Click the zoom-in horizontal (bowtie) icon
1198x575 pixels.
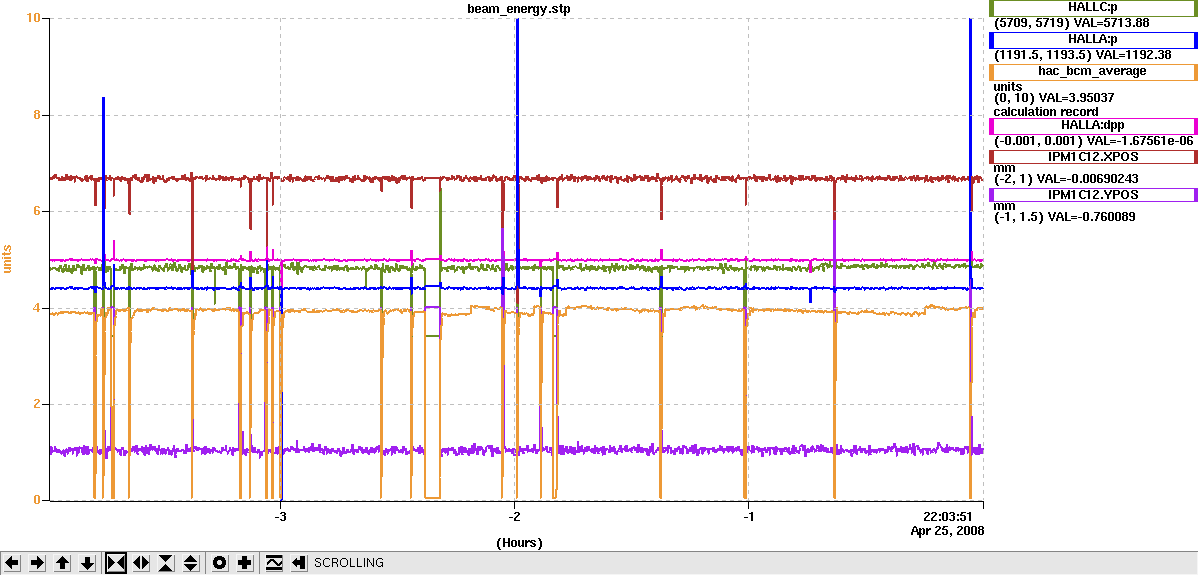[x=116, y=563]
